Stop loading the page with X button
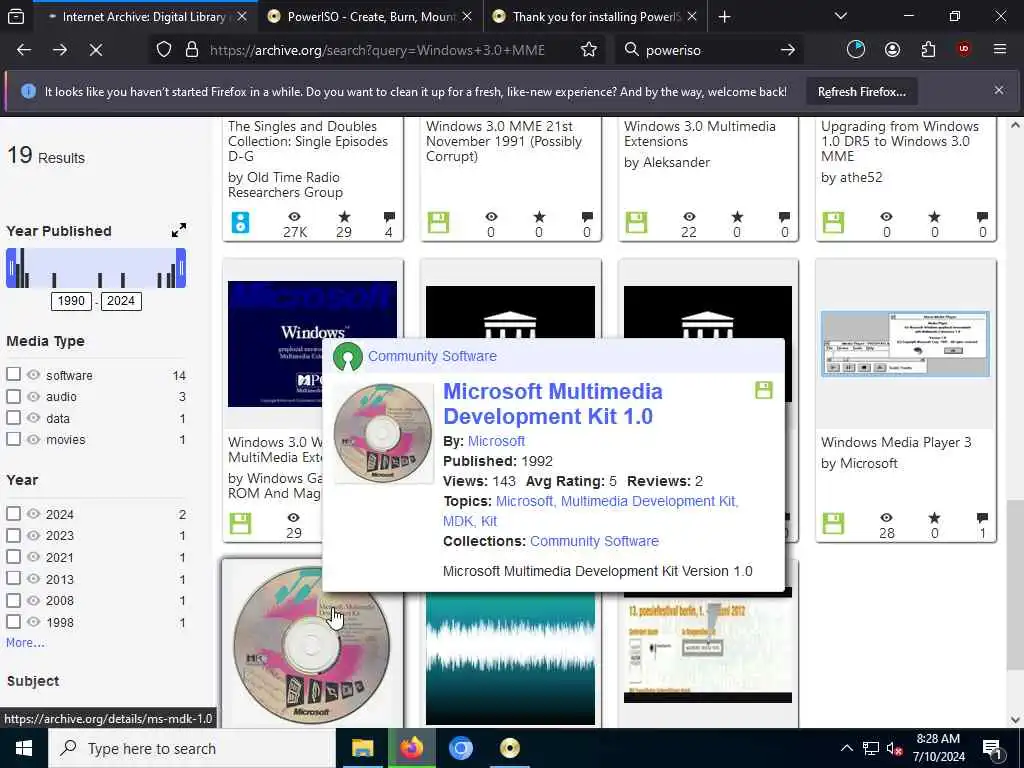1024x768 pixels. [x=95, y=50]
